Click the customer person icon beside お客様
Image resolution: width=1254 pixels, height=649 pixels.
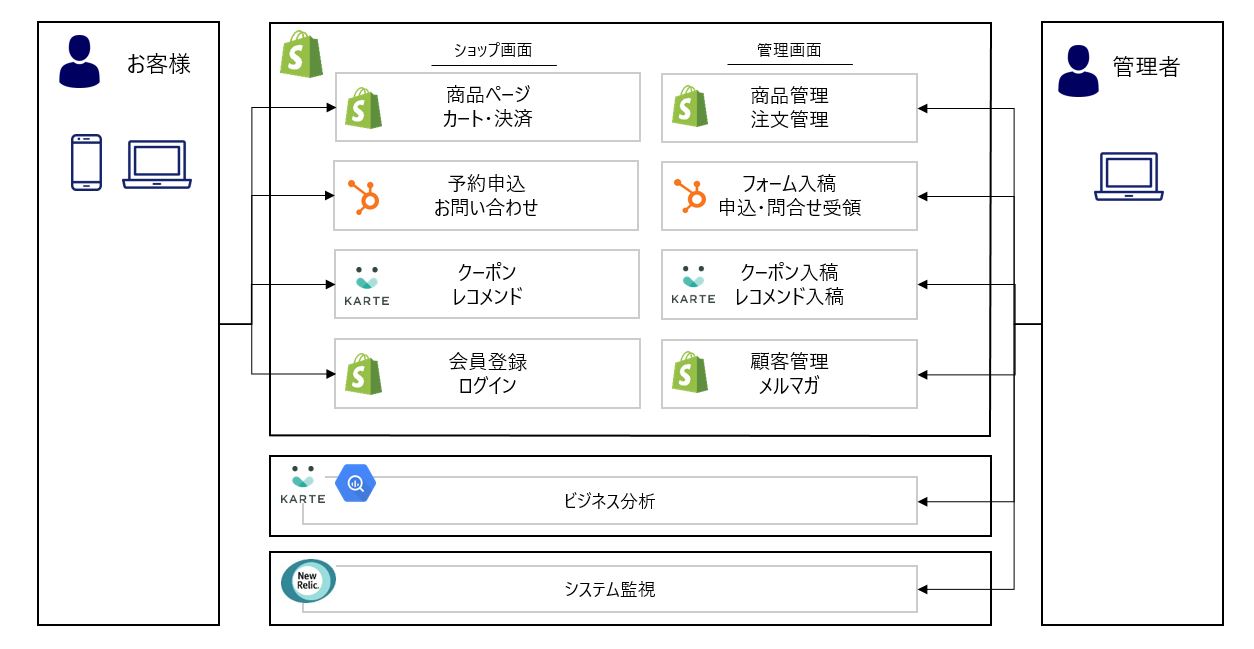click(x=81, y=63)
